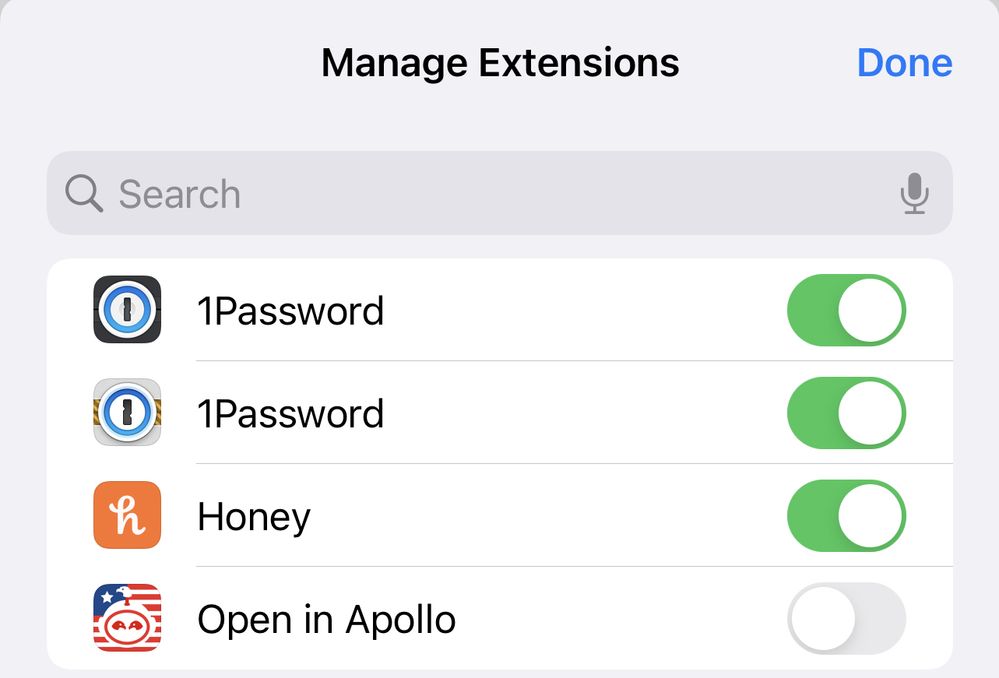Tap the Honey label text
Viewport: 999px width, 678px height.
(254, 517)
